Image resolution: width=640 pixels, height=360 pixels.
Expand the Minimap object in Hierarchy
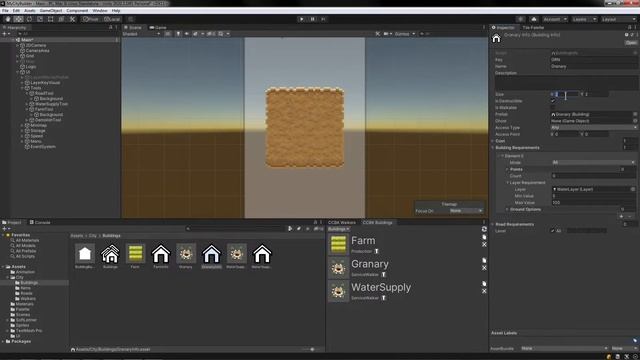[x=22, y=125]
